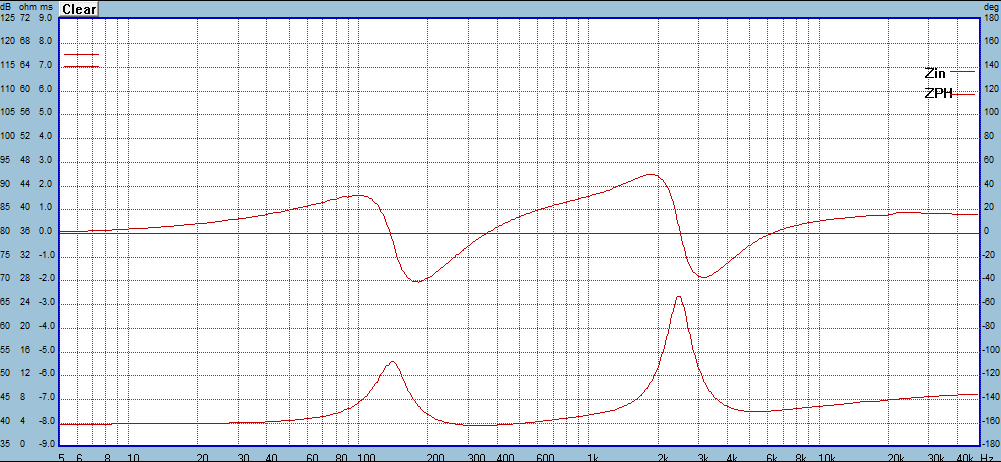Click the ohm axis unit header

click(x=26, y=6)
